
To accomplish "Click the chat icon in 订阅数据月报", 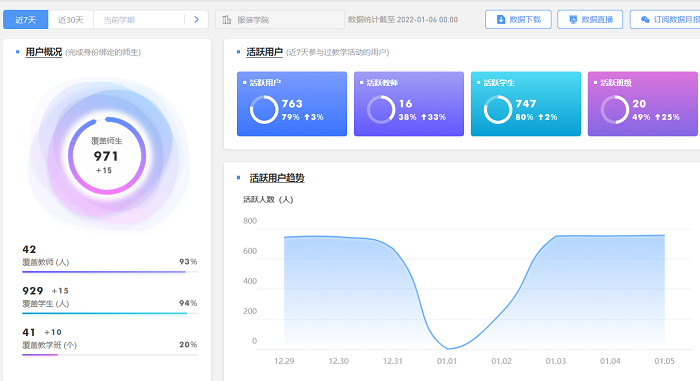I will (645, 20).
